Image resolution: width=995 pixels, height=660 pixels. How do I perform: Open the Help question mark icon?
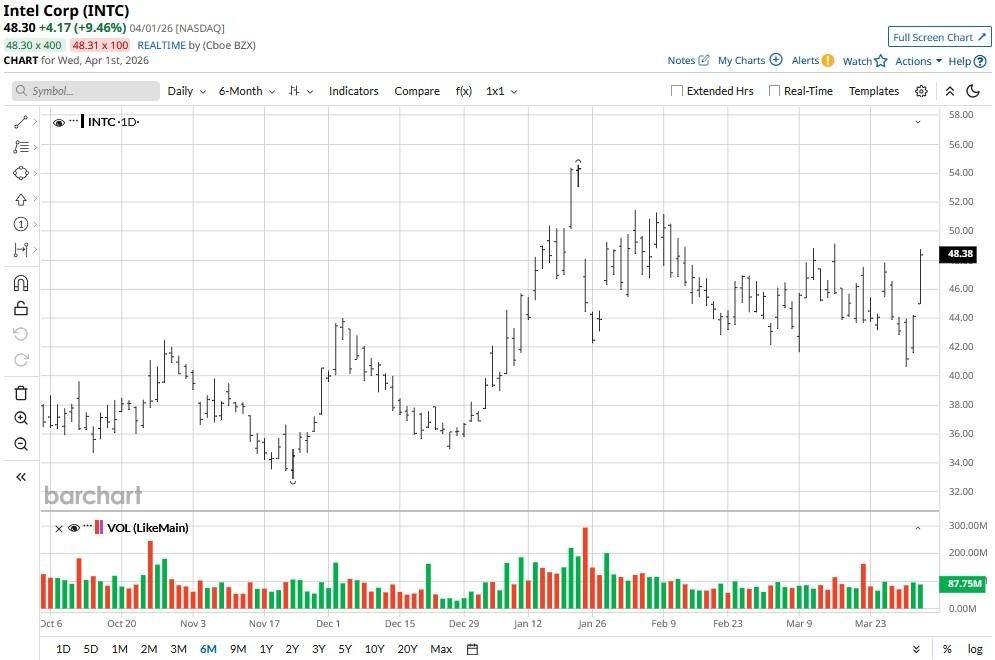980,62
